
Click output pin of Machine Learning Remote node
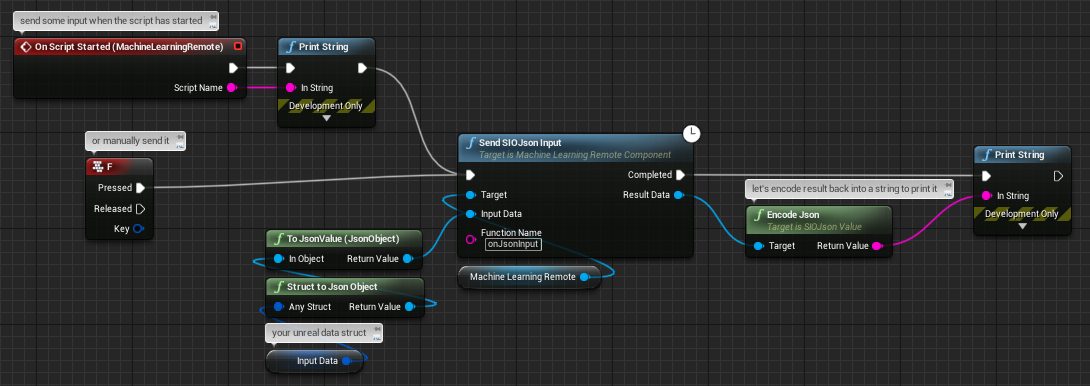coord(584,277)
